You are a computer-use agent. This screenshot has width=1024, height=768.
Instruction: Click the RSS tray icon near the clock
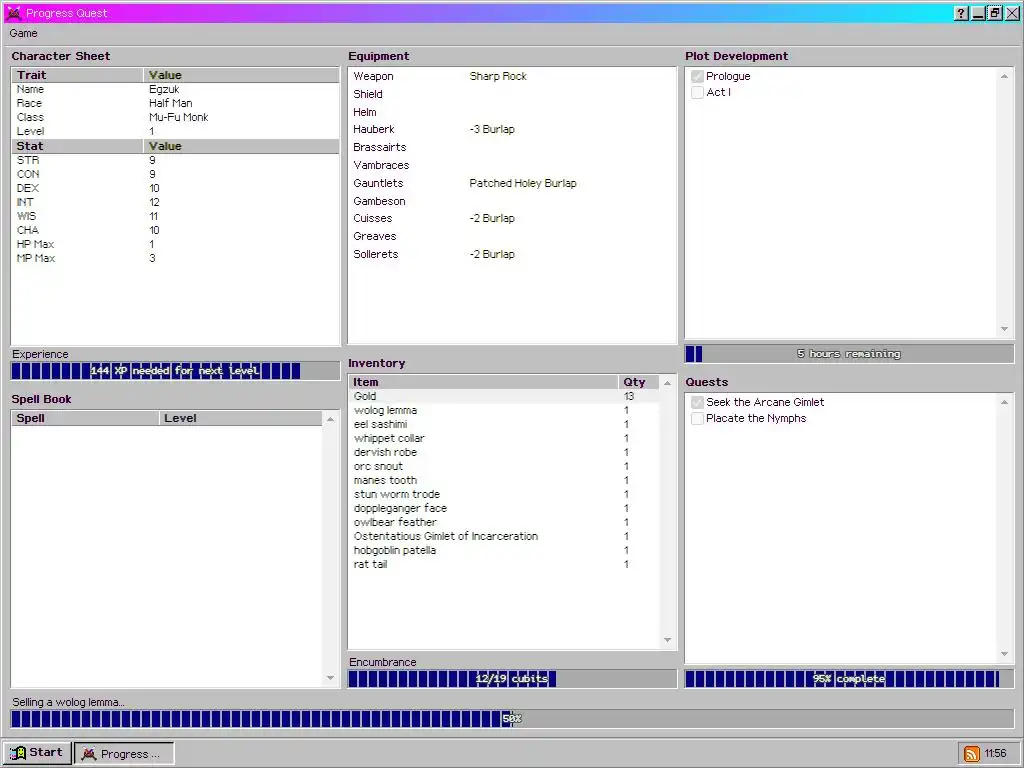click(x=972, y=754)
